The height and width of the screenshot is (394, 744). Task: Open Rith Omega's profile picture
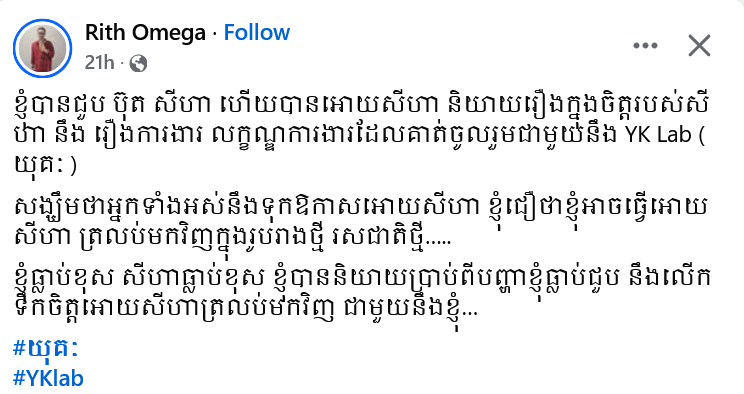[x=42, y=48]
